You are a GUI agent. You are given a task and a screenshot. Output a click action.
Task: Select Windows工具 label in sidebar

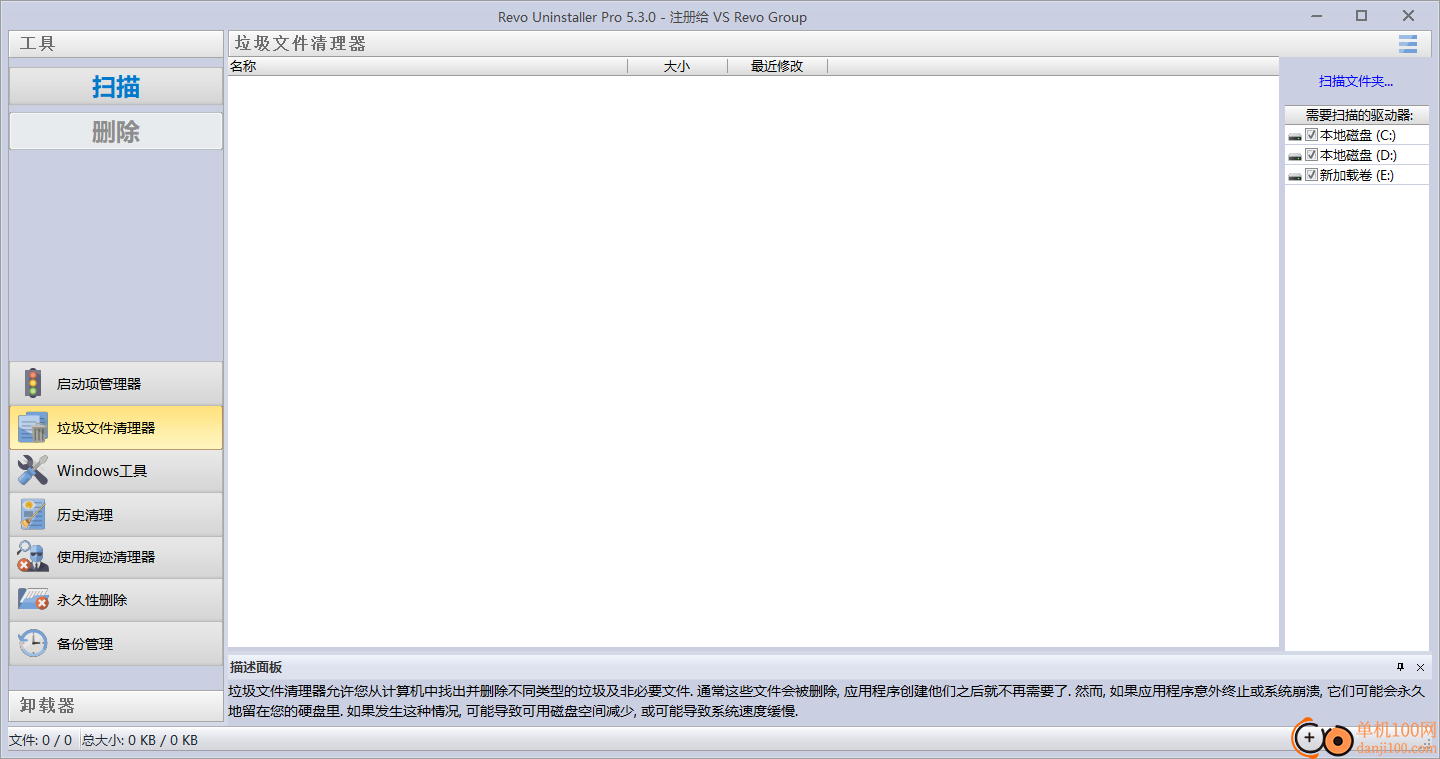click(x=102, y=471)
